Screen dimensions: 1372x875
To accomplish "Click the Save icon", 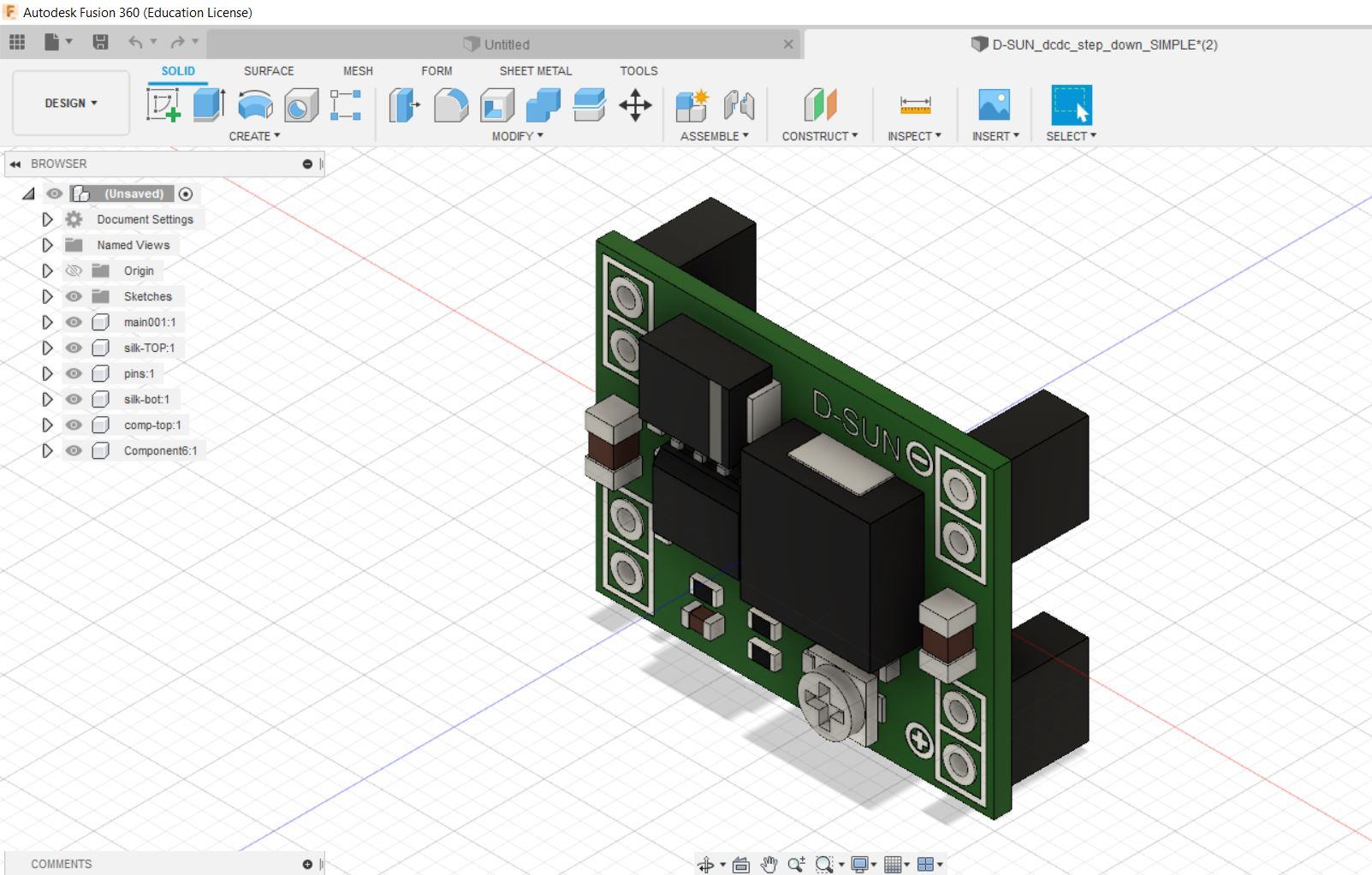I will (x=100, y=42).
